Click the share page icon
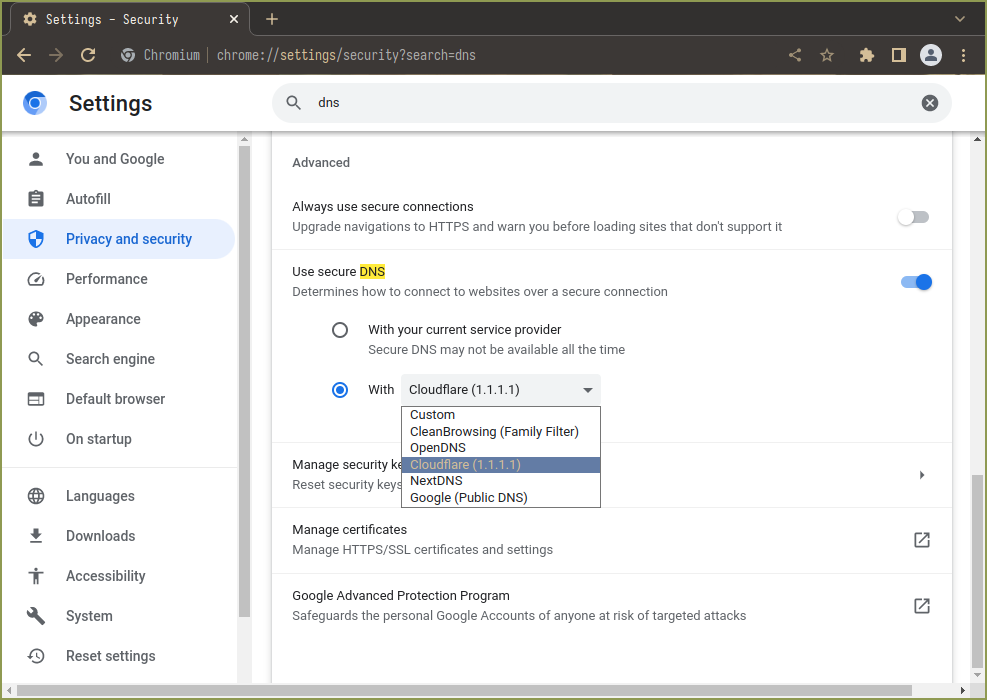 (x=795, y=55)
